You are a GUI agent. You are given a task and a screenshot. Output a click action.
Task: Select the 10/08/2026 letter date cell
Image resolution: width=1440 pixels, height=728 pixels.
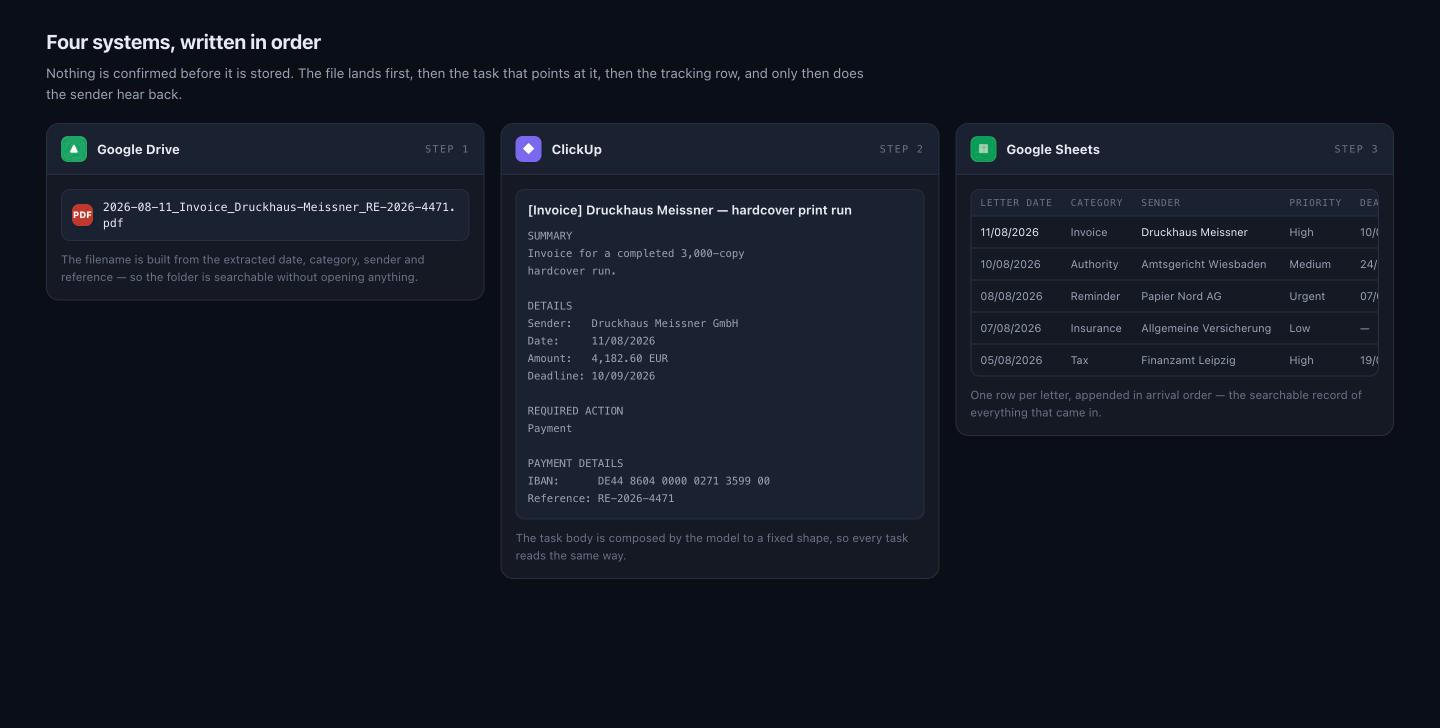coord(1010,264)
